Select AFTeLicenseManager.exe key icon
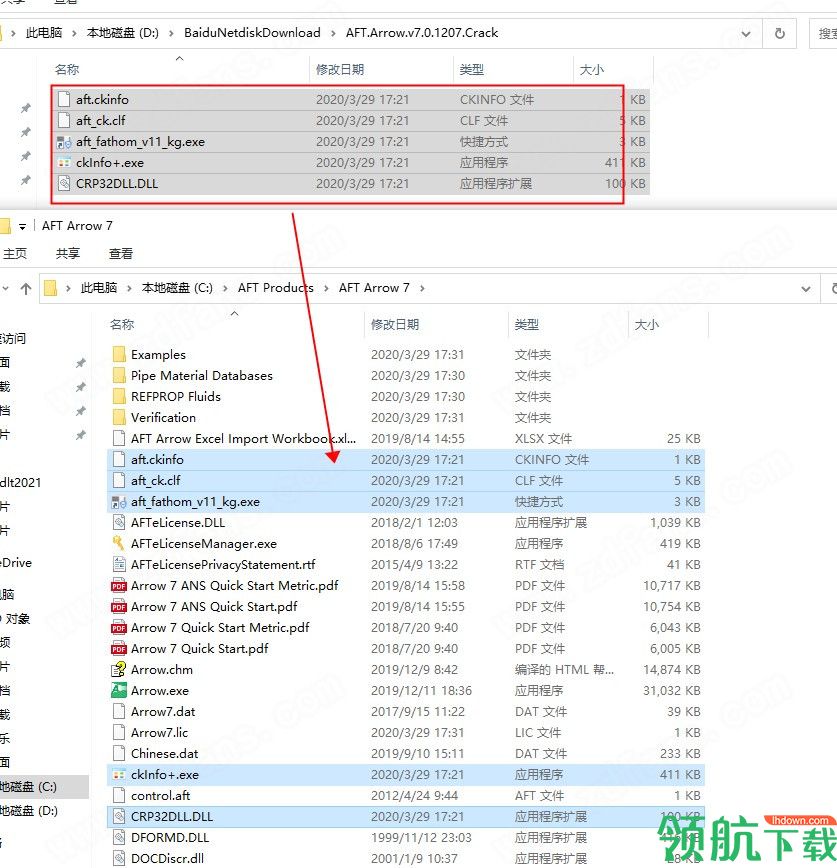 (x=119, y=544)
